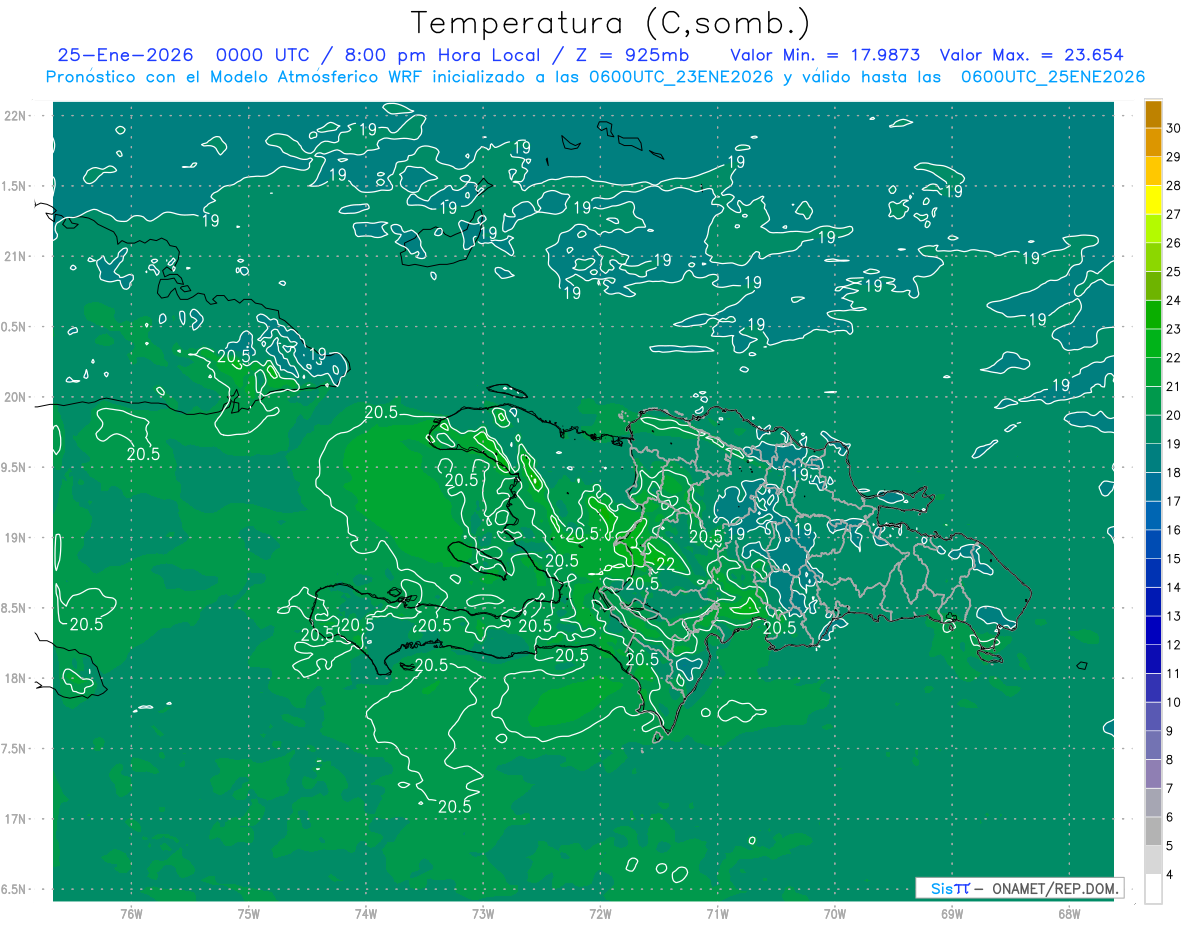Click the title 'Temperatura (C,somb.)'
Image resolution: width=1200 pixels, height=927 pixels.
pos(611,23)
